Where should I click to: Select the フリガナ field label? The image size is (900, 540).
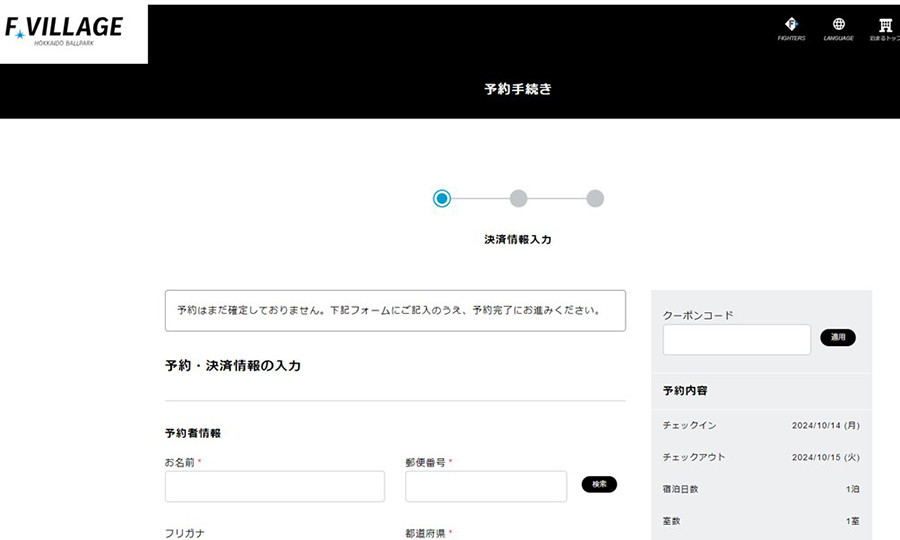(185, 533)
